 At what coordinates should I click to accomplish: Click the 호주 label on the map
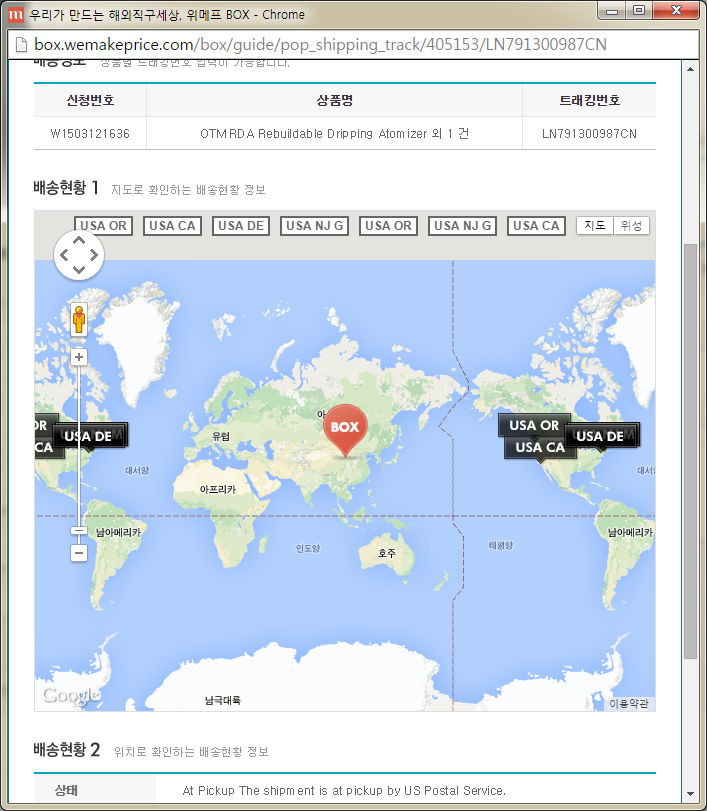click(x=387, y=553)
